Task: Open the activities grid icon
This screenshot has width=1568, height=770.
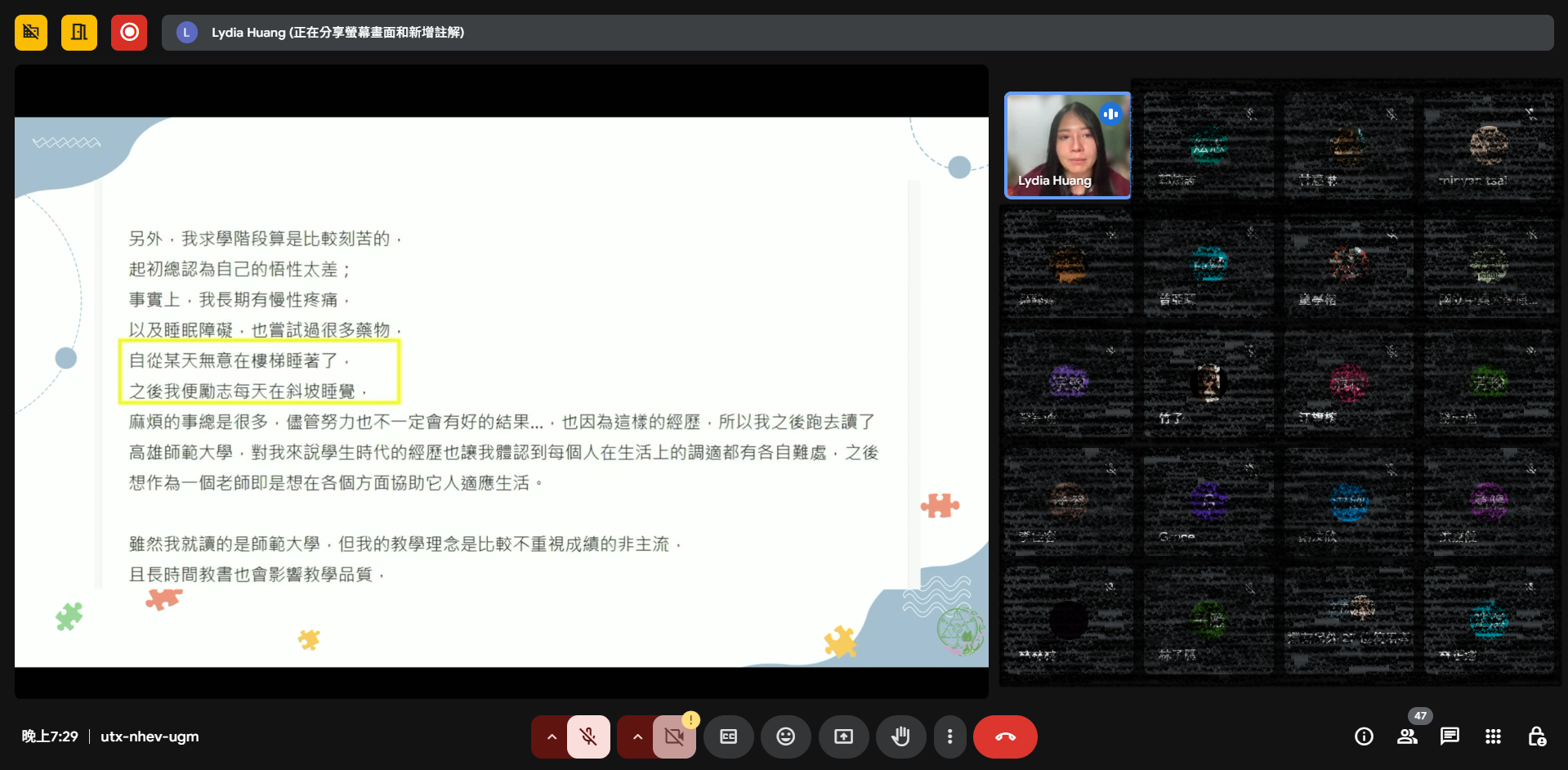Action: 1493,736
